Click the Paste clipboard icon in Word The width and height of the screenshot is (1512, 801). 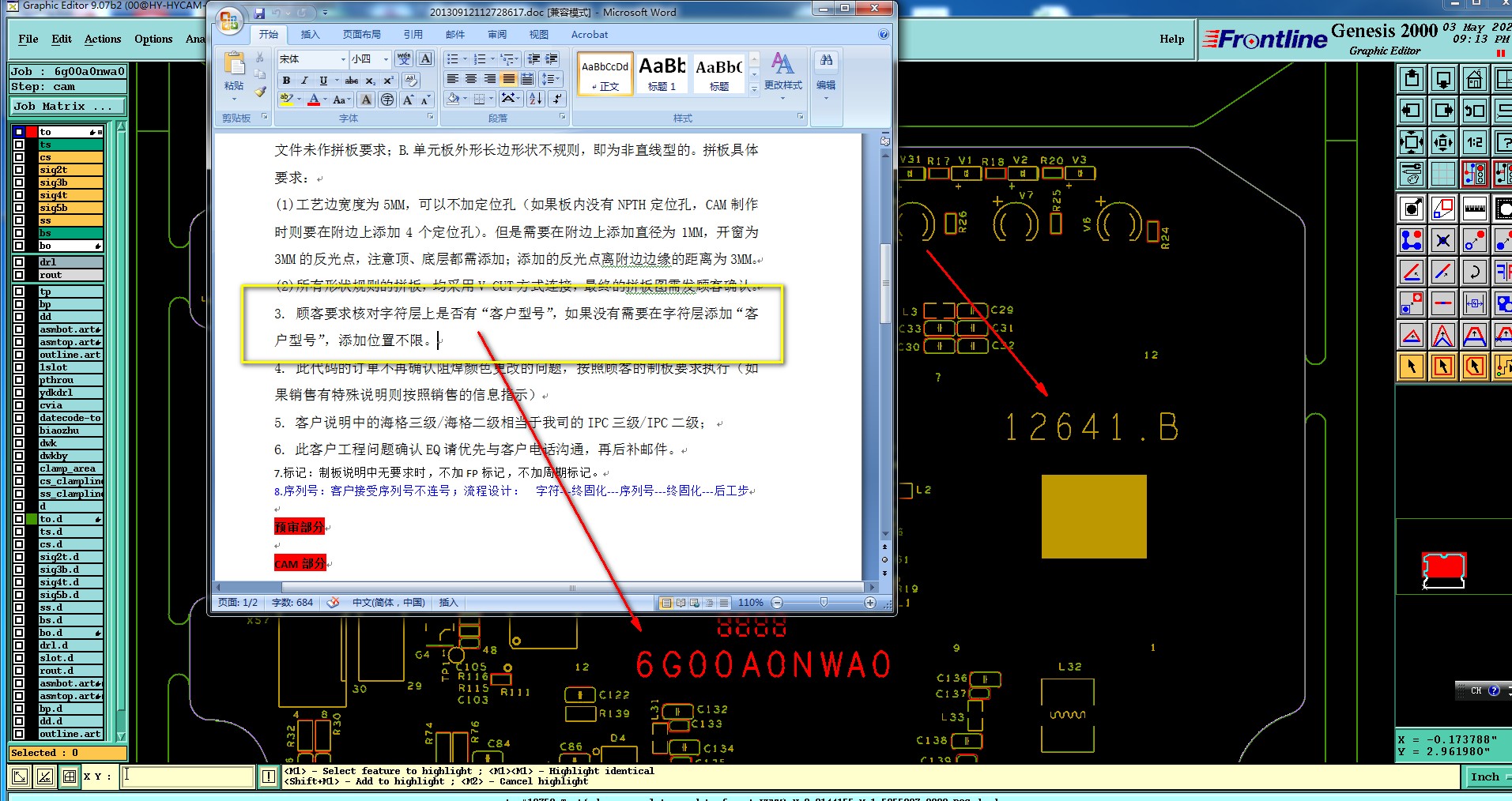[234, 65]
